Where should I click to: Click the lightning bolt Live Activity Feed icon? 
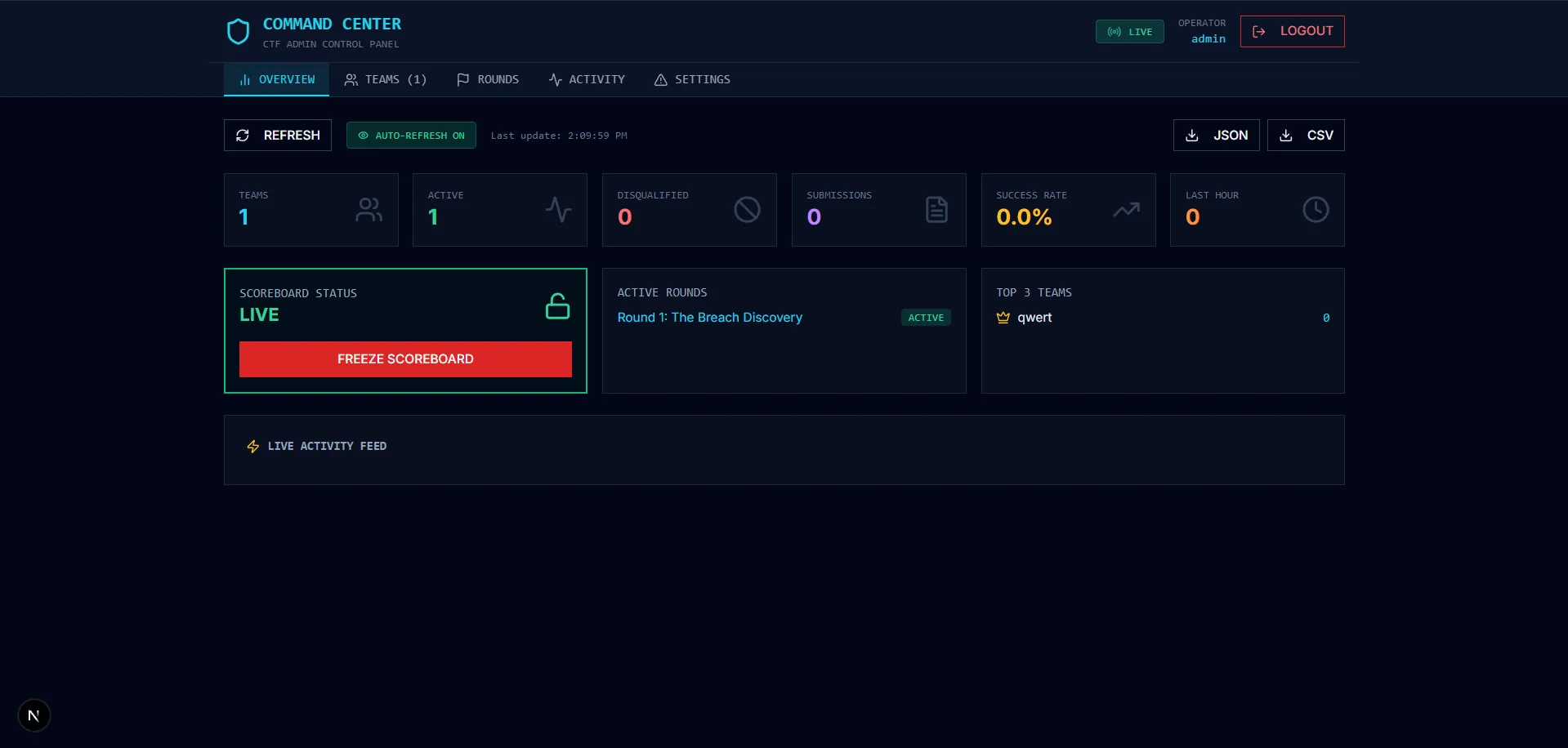coord(253,447)
